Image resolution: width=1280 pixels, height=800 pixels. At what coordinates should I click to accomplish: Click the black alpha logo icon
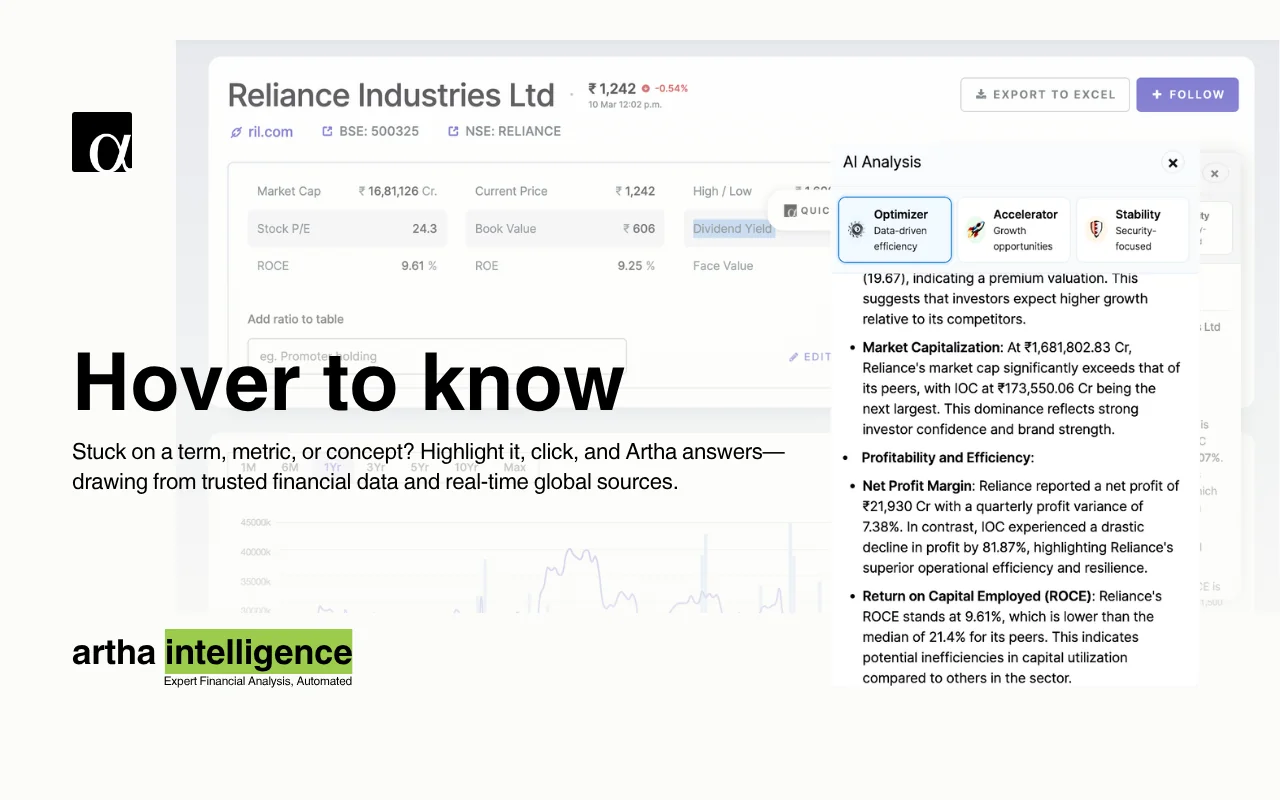[x=101, y=142]
